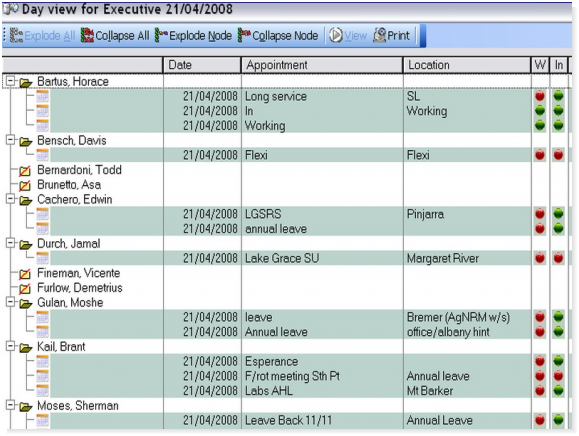
Task: Click the crossed icon beside Fineman, Vicente
Action: (25, 274)
